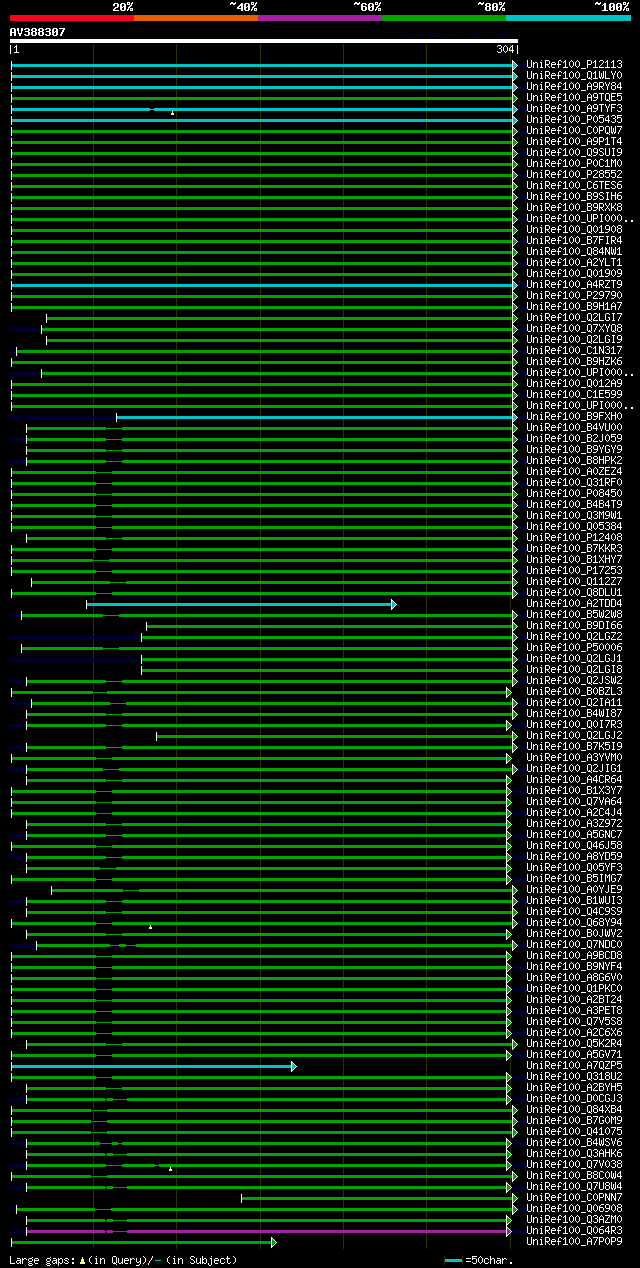640x1268 pixels.
Task: Select label UniRef100_Q9SUI9
Action: click(x=574, y=152)
